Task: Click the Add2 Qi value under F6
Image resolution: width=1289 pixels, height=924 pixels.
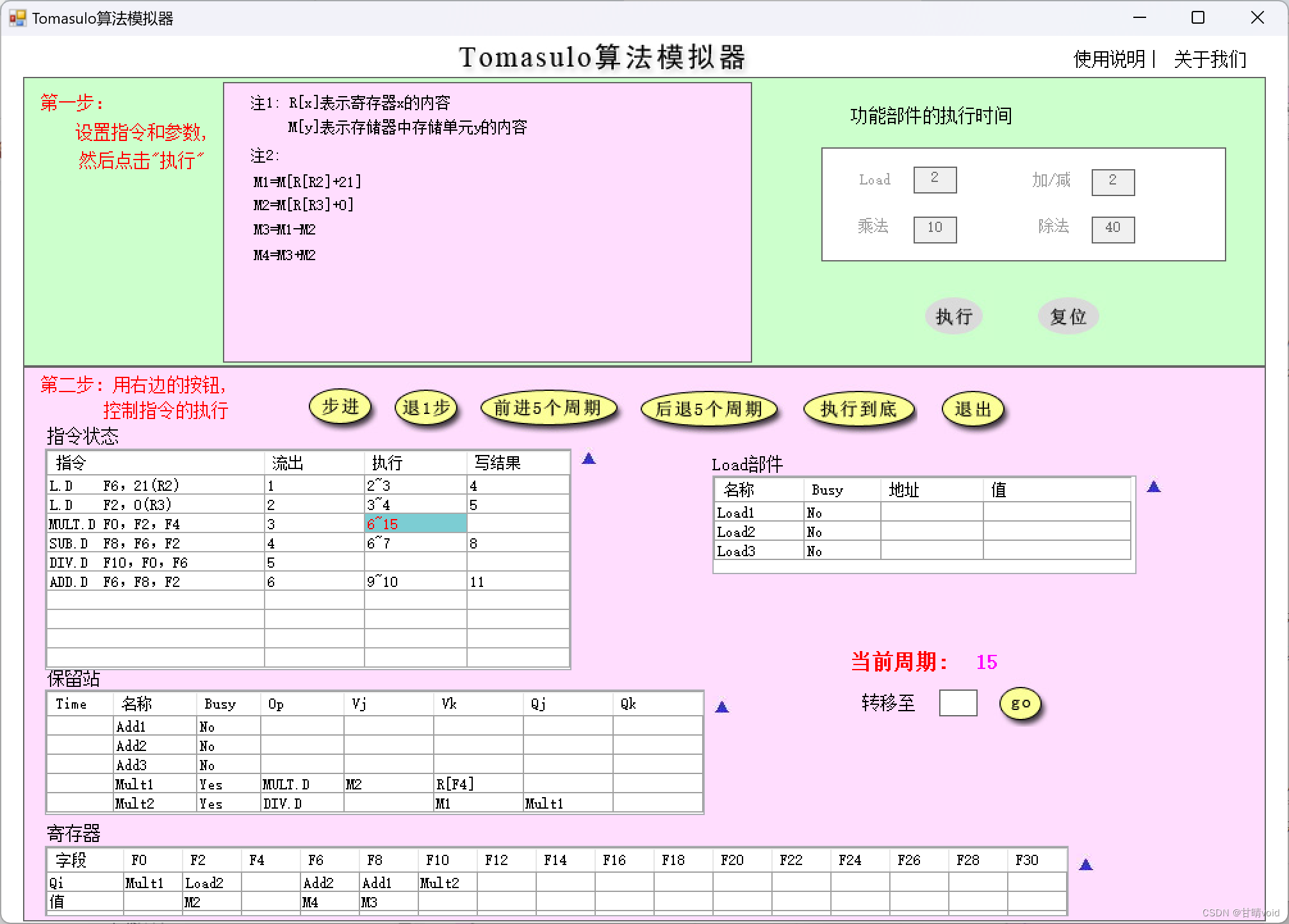Action: (330, 882)
